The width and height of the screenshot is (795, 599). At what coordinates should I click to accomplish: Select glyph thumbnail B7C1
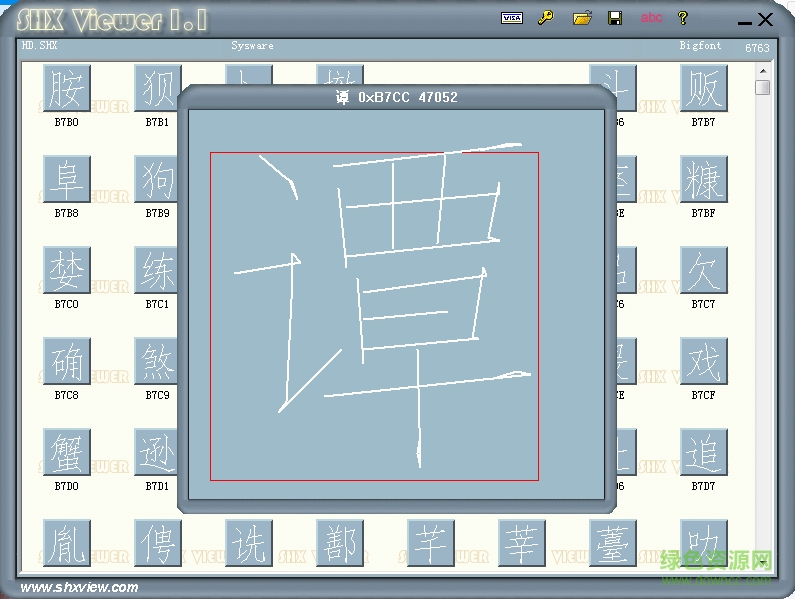pos(156,270)
